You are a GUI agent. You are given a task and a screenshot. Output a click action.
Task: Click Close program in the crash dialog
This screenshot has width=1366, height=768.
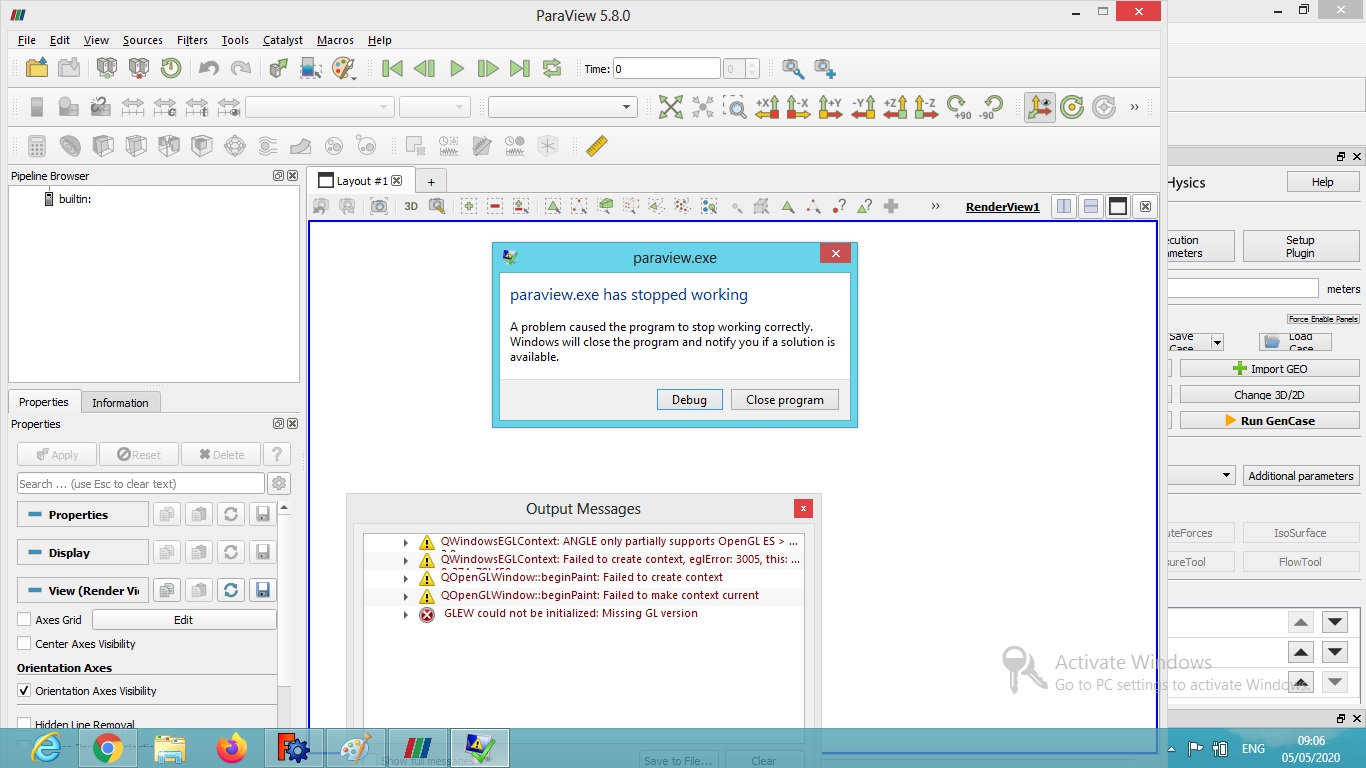click(784, 399)
